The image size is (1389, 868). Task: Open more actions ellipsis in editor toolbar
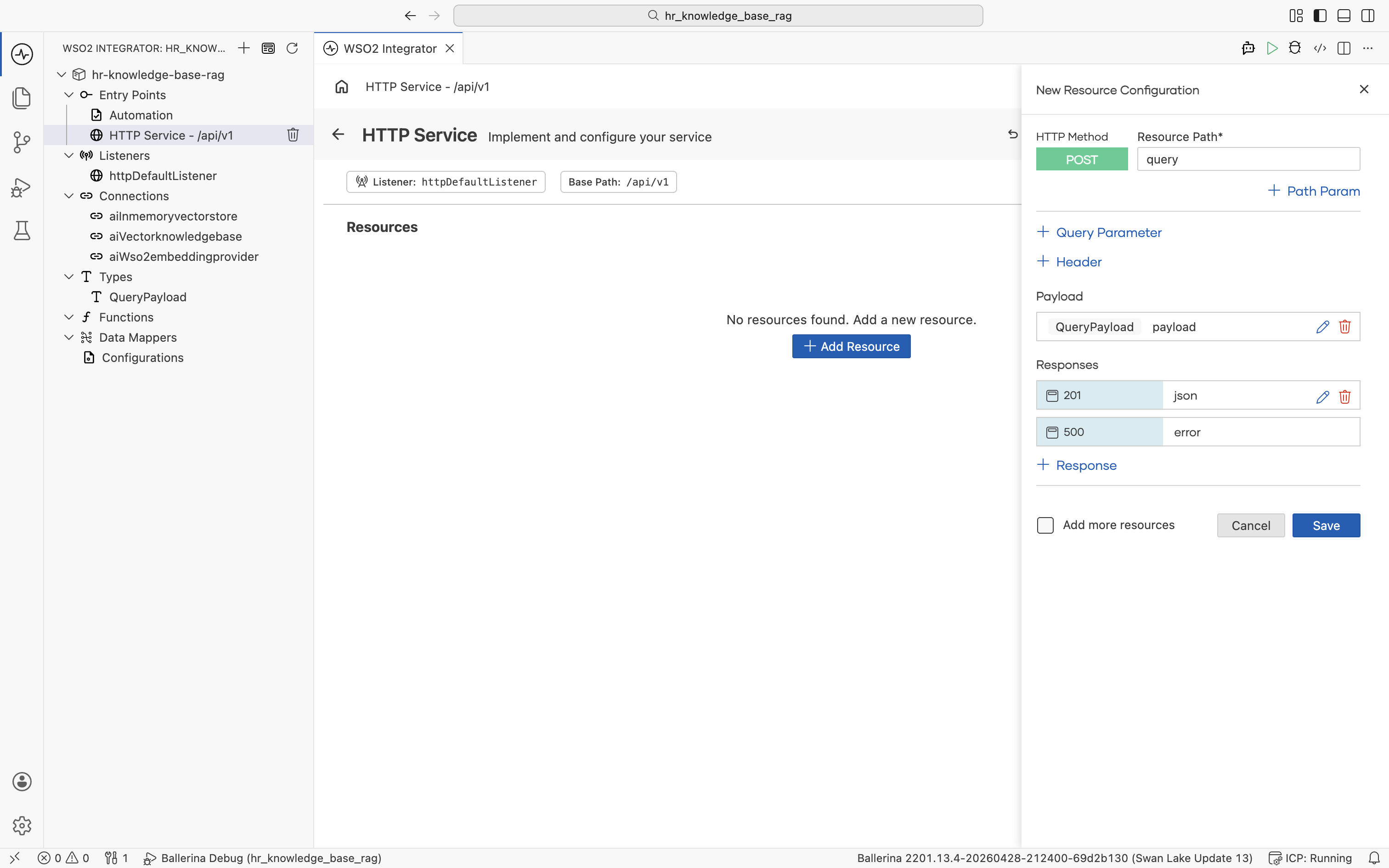point(1368,48)
